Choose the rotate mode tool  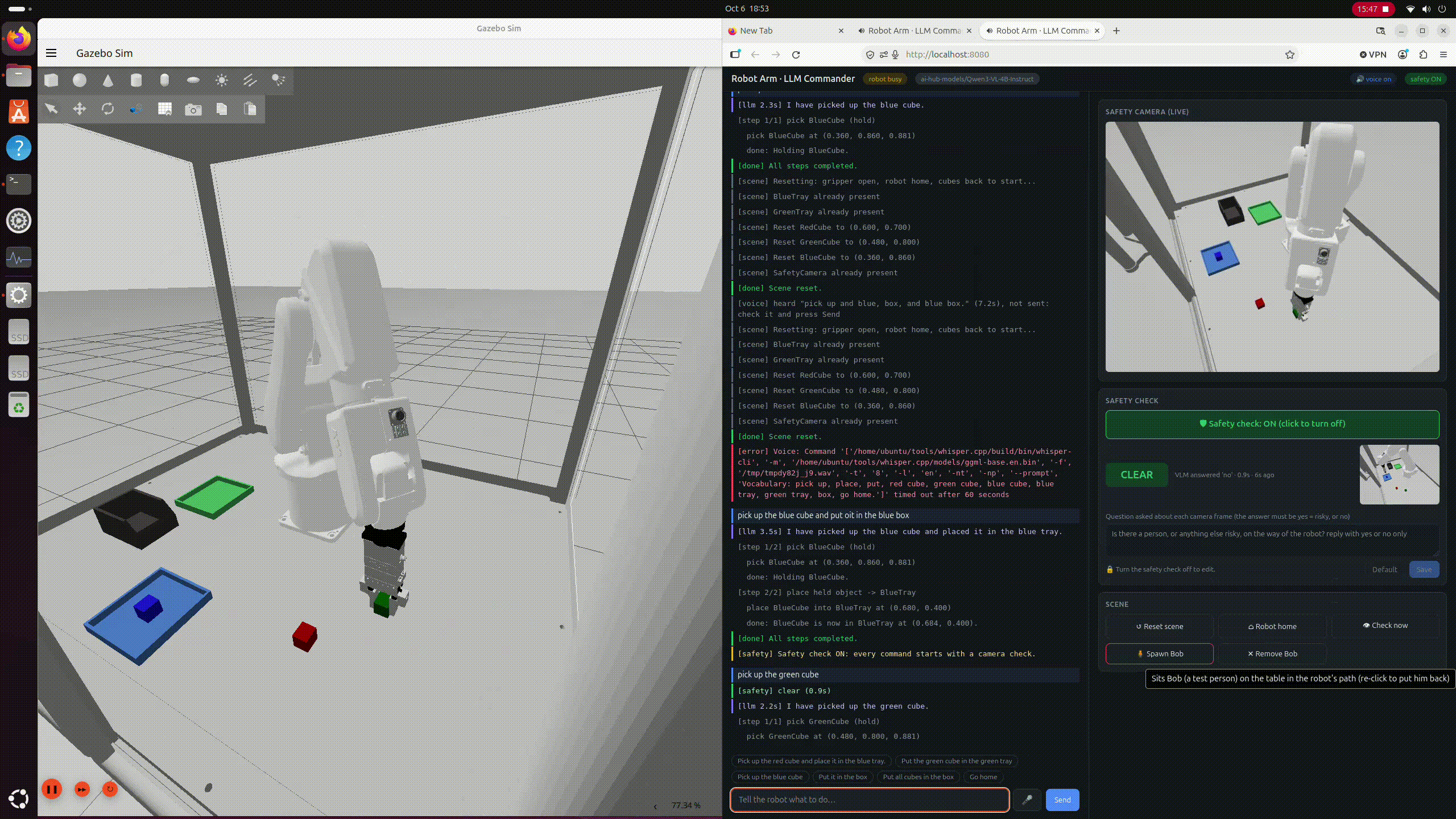(x=108, y=109)
